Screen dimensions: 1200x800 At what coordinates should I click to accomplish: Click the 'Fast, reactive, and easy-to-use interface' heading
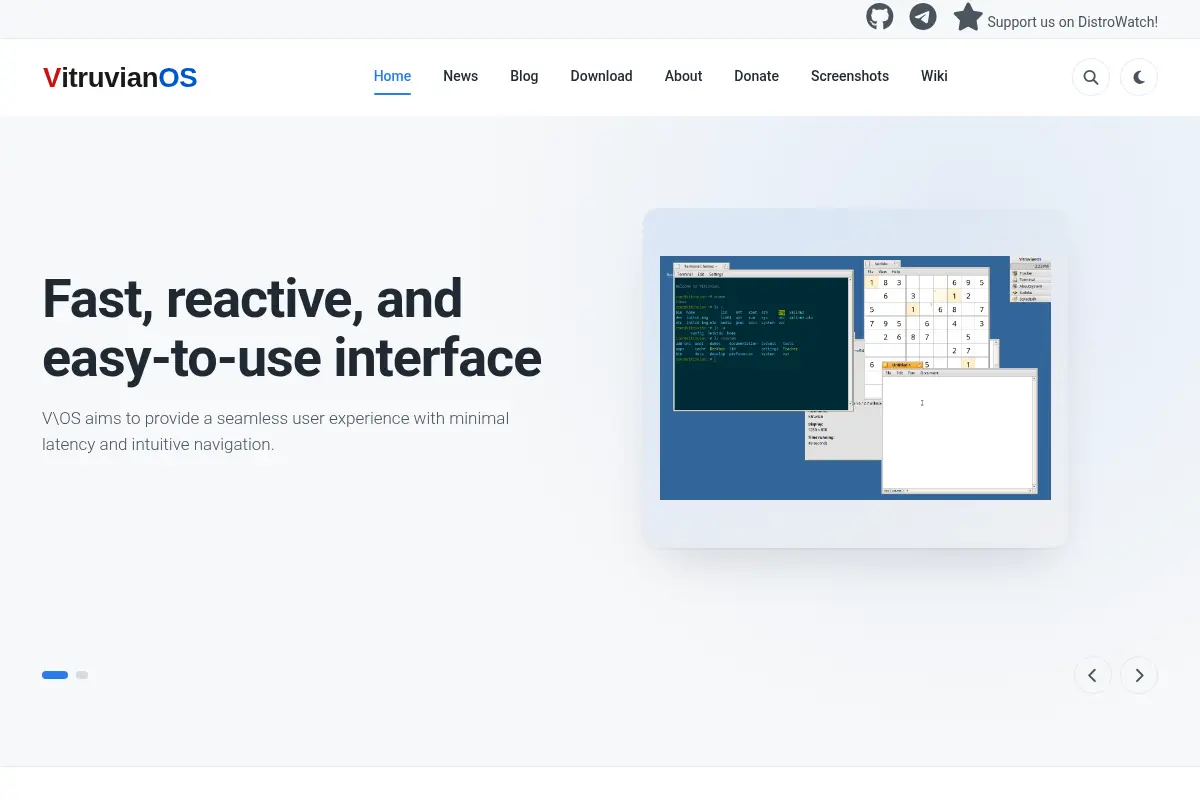[x=292, y=328]
